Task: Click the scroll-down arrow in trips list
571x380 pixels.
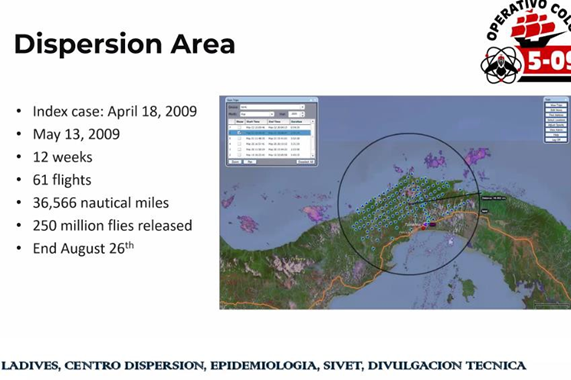Action: (312, 155)
